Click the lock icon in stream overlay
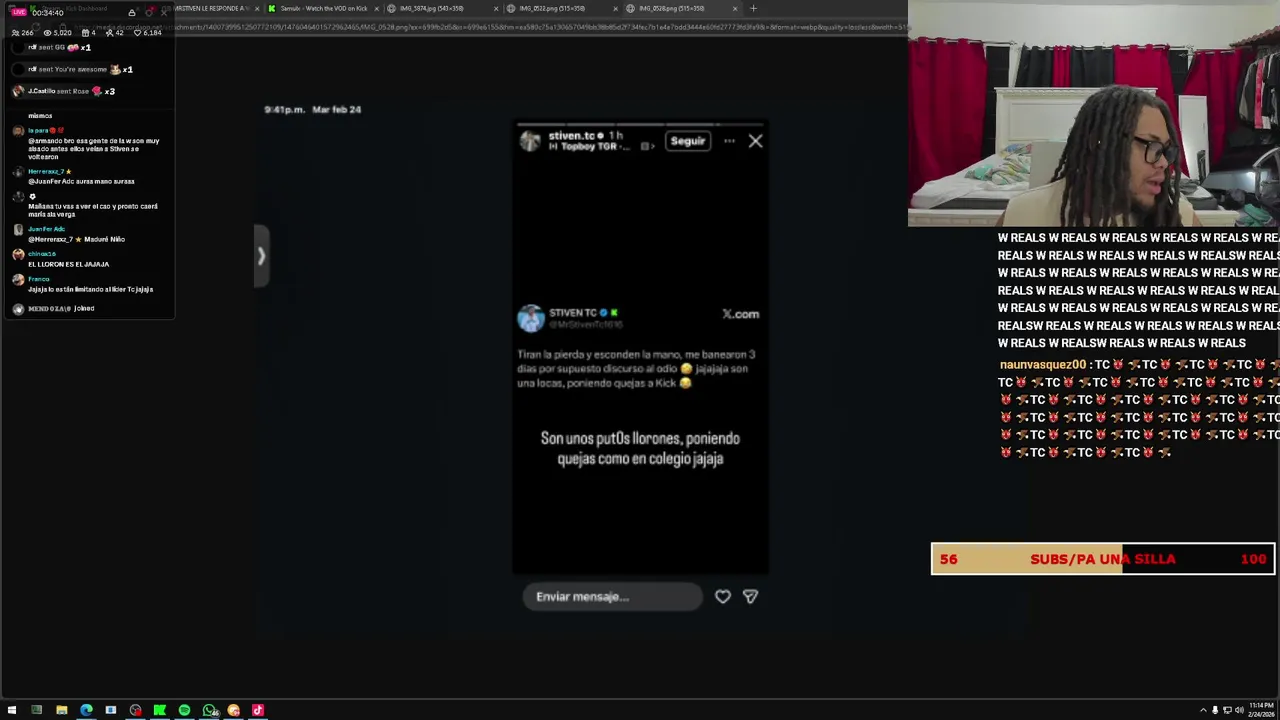This screenshot has height=720, width=1280. pos(131,12)
